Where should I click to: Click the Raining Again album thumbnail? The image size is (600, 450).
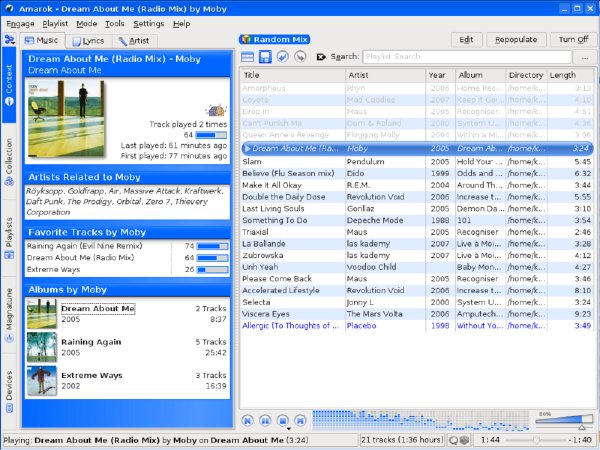42,347
